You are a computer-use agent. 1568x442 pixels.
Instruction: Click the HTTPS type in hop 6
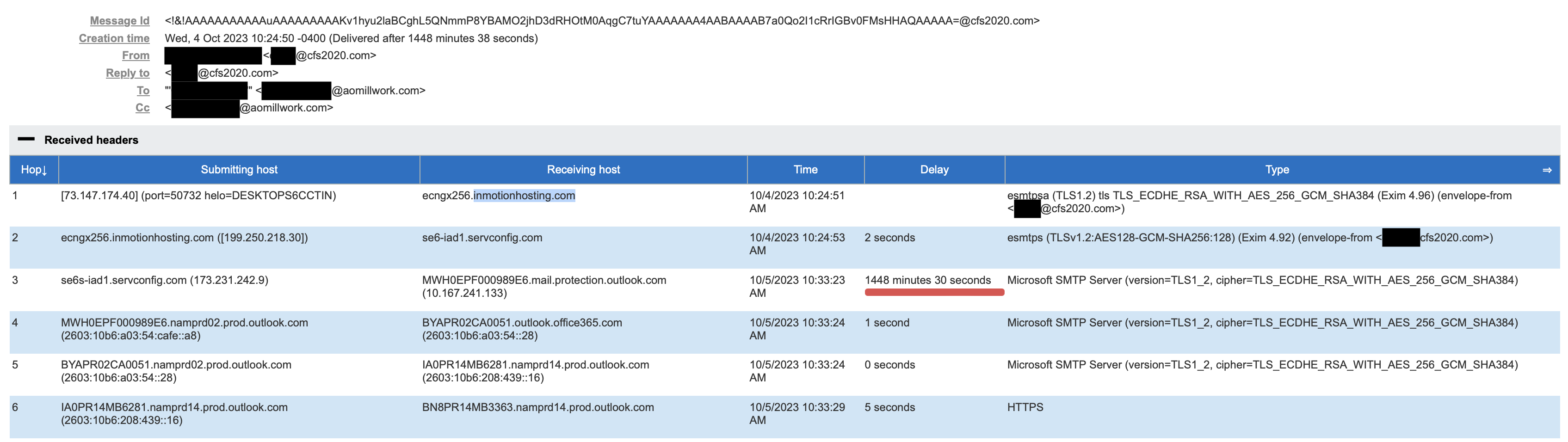1025,407
